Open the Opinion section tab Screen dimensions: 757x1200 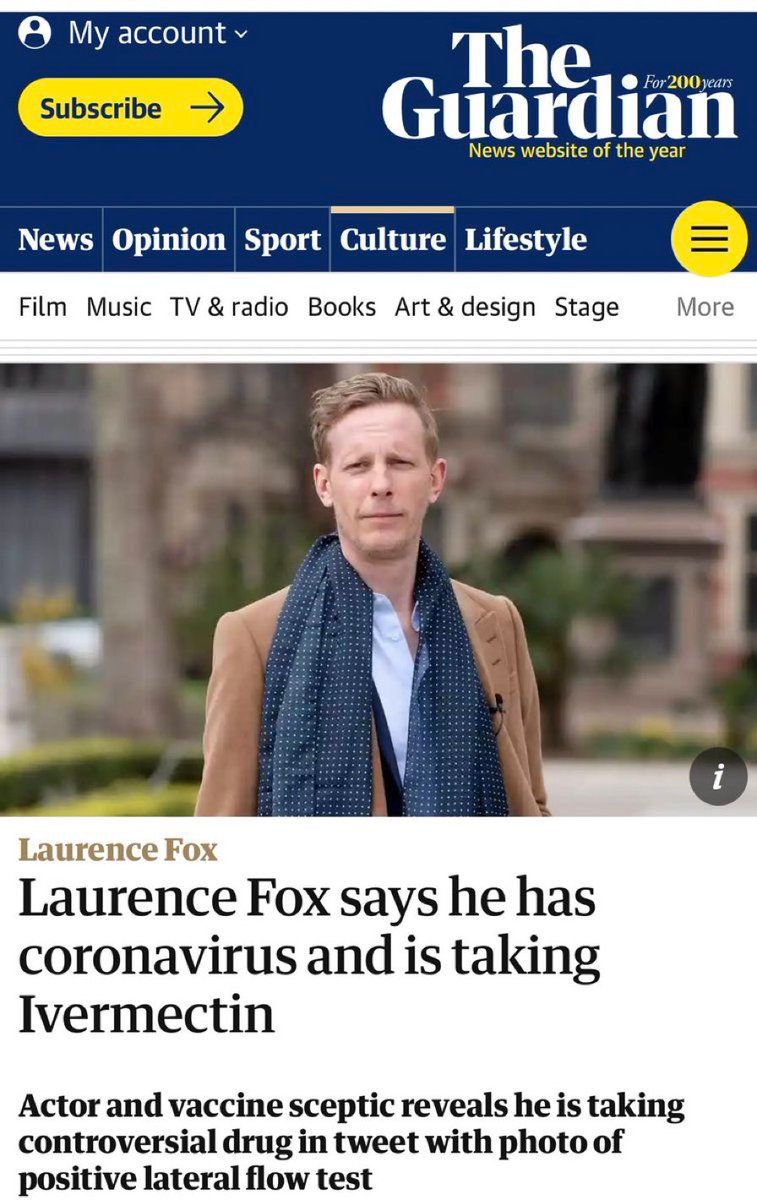click(x=169, y=240)
